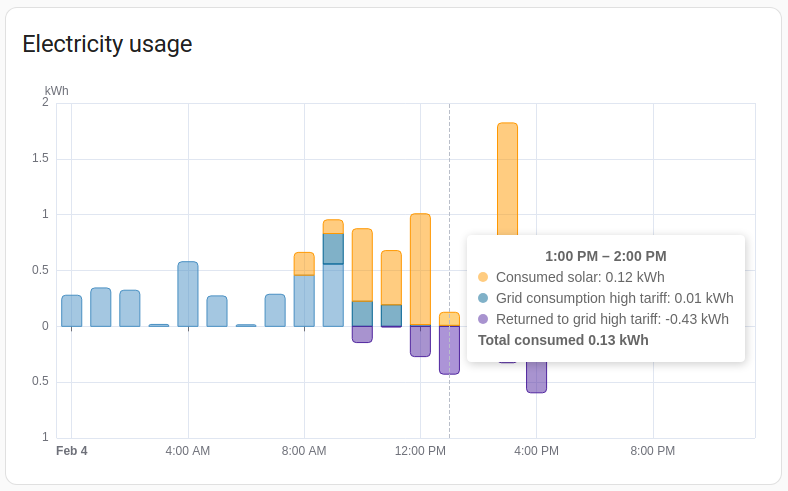Click the blue Grid consumption tooltip dot
The height and width of the screenshot is (491, 788).
pyautogui.click(x=484, y=298)
